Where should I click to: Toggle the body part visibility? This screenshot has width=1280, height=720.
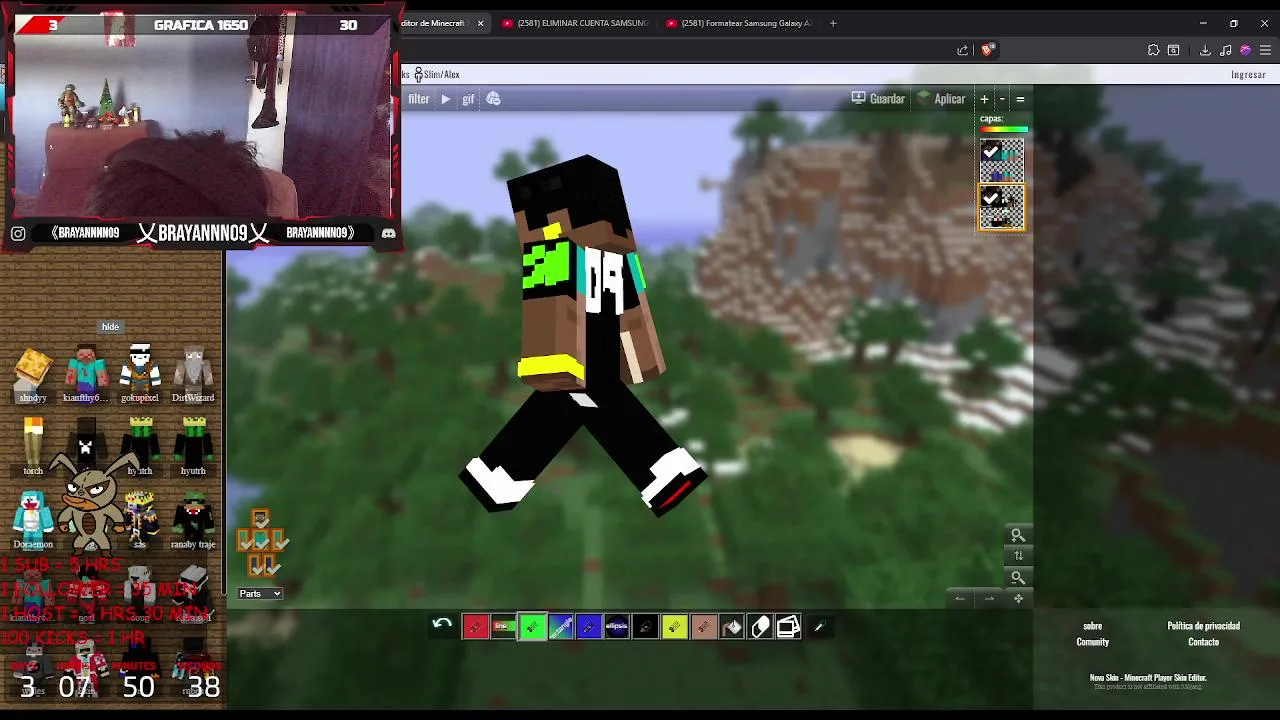point(260,540)
